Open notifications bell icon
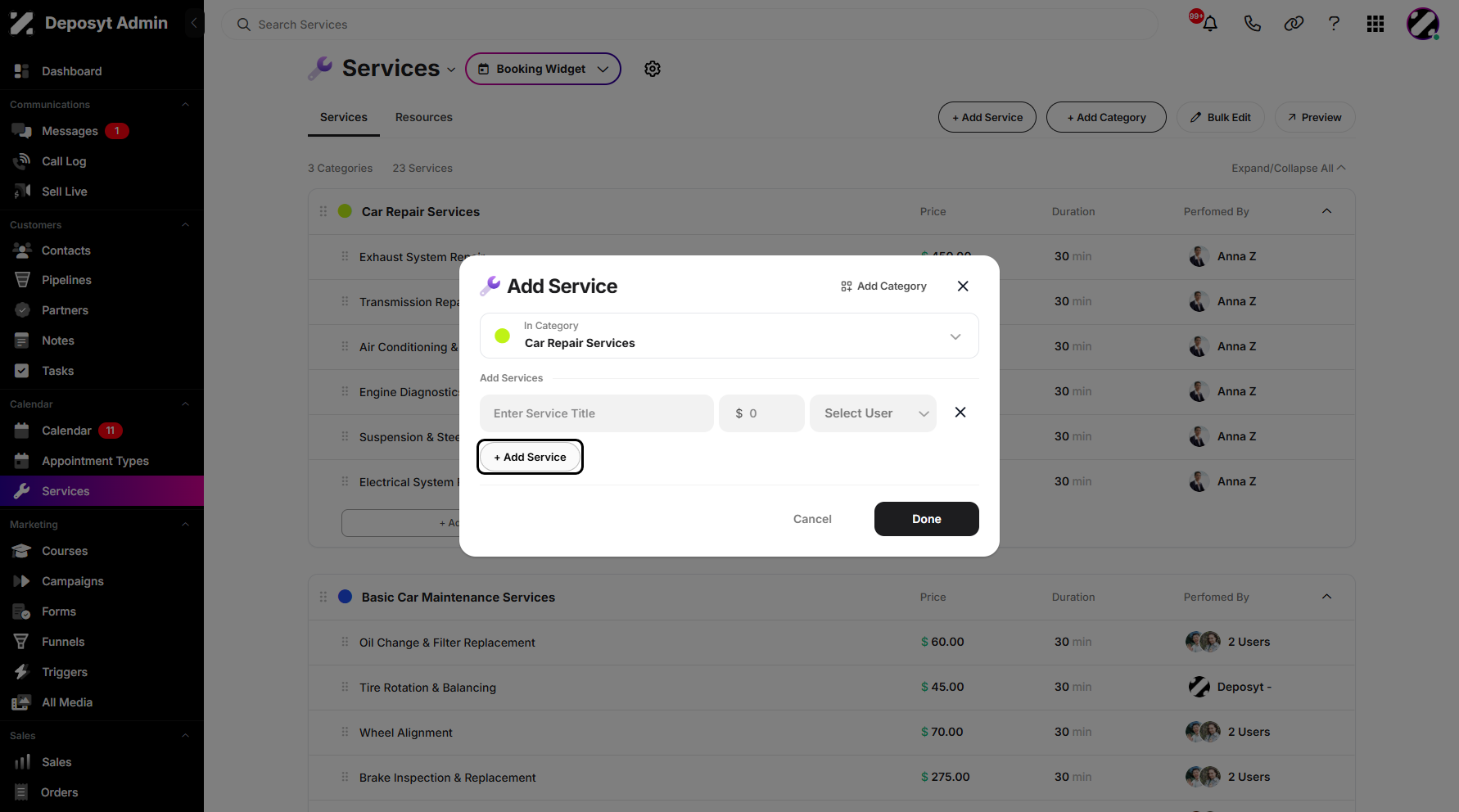The width and height of the screenshot is (1459, 812). coord(1209,24)
